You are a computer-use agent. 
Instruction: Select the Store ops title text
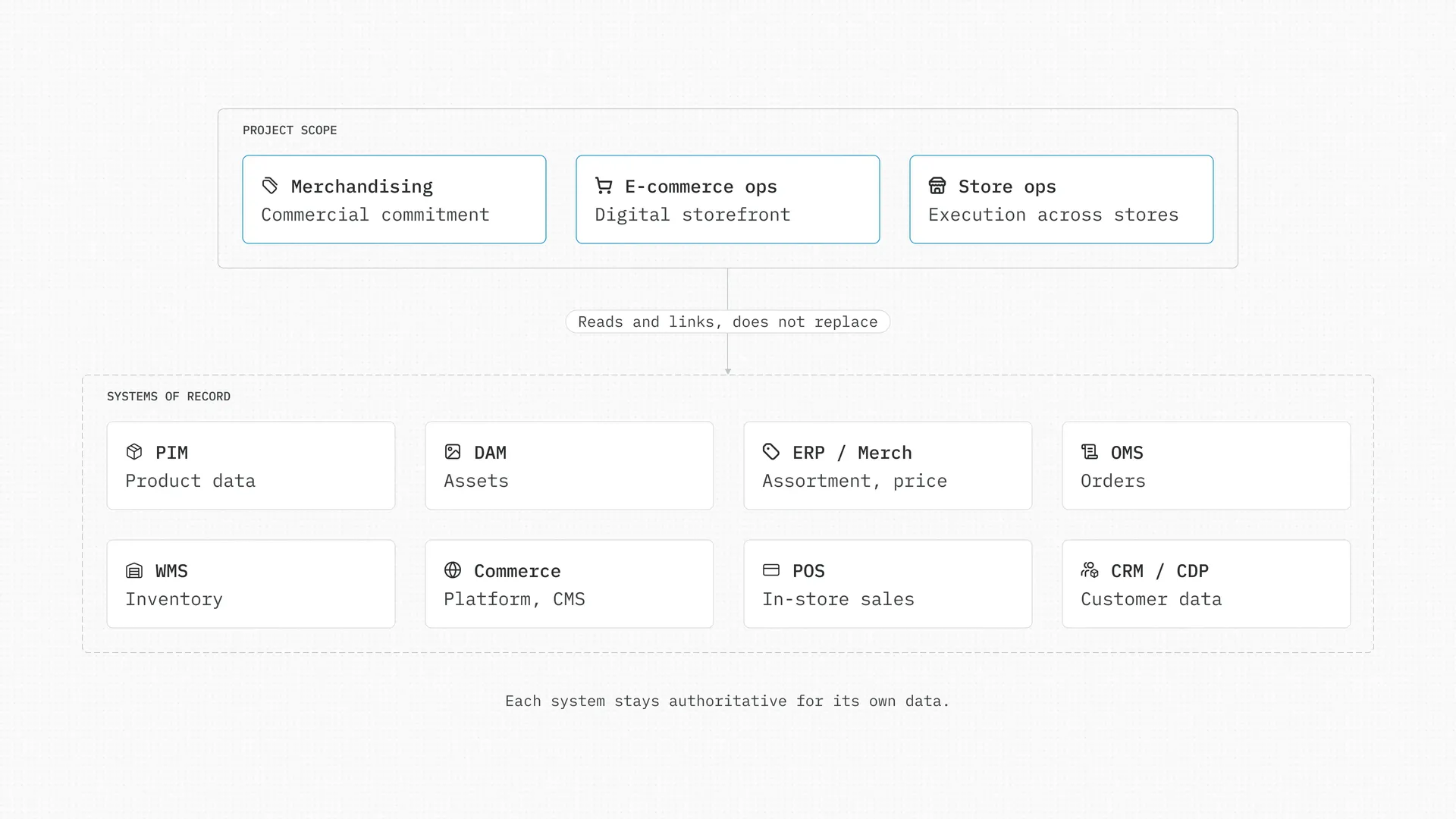tap(1007, 187)
